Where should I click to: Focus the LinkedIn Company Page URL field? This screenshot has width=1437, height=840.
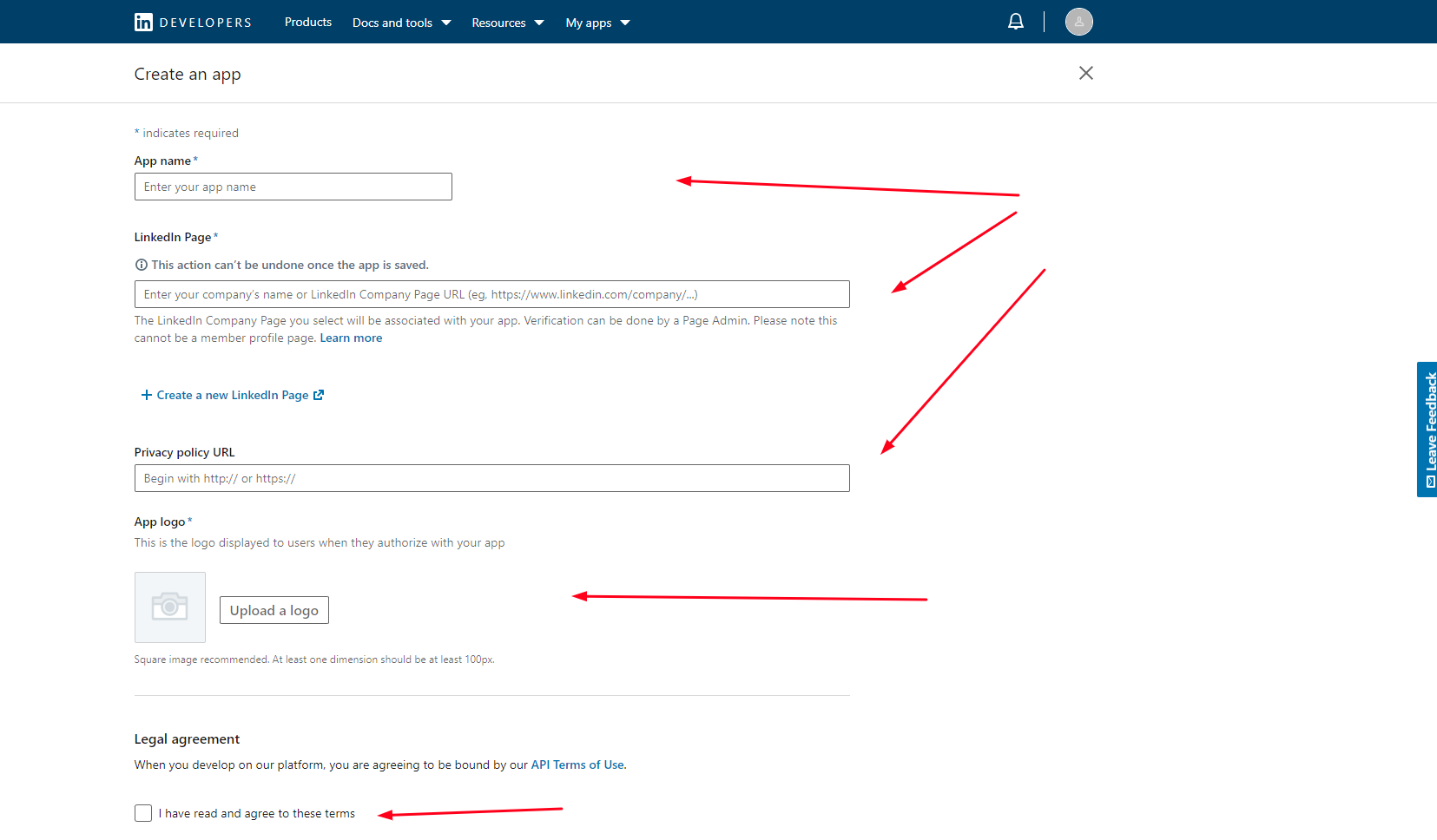(491, 294)
